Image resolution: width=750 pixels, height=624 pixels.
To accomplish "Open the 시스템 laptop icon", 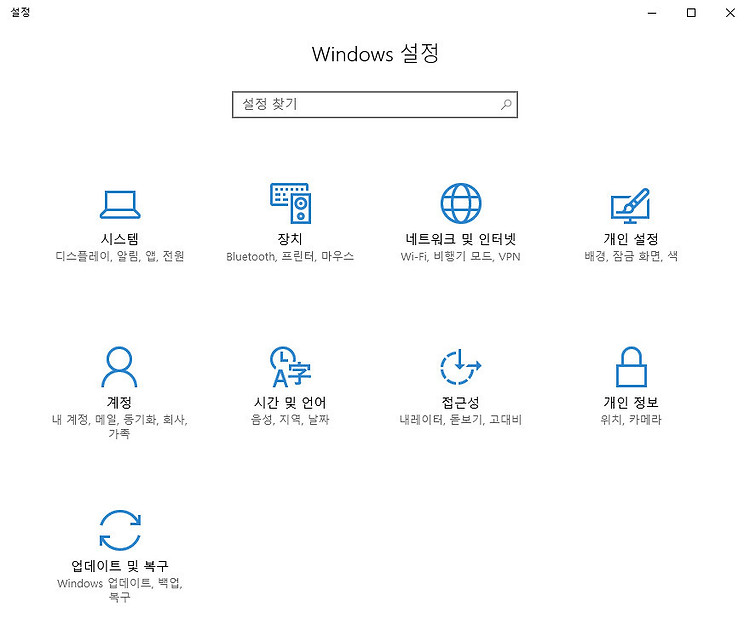I will tap(120, 204).
